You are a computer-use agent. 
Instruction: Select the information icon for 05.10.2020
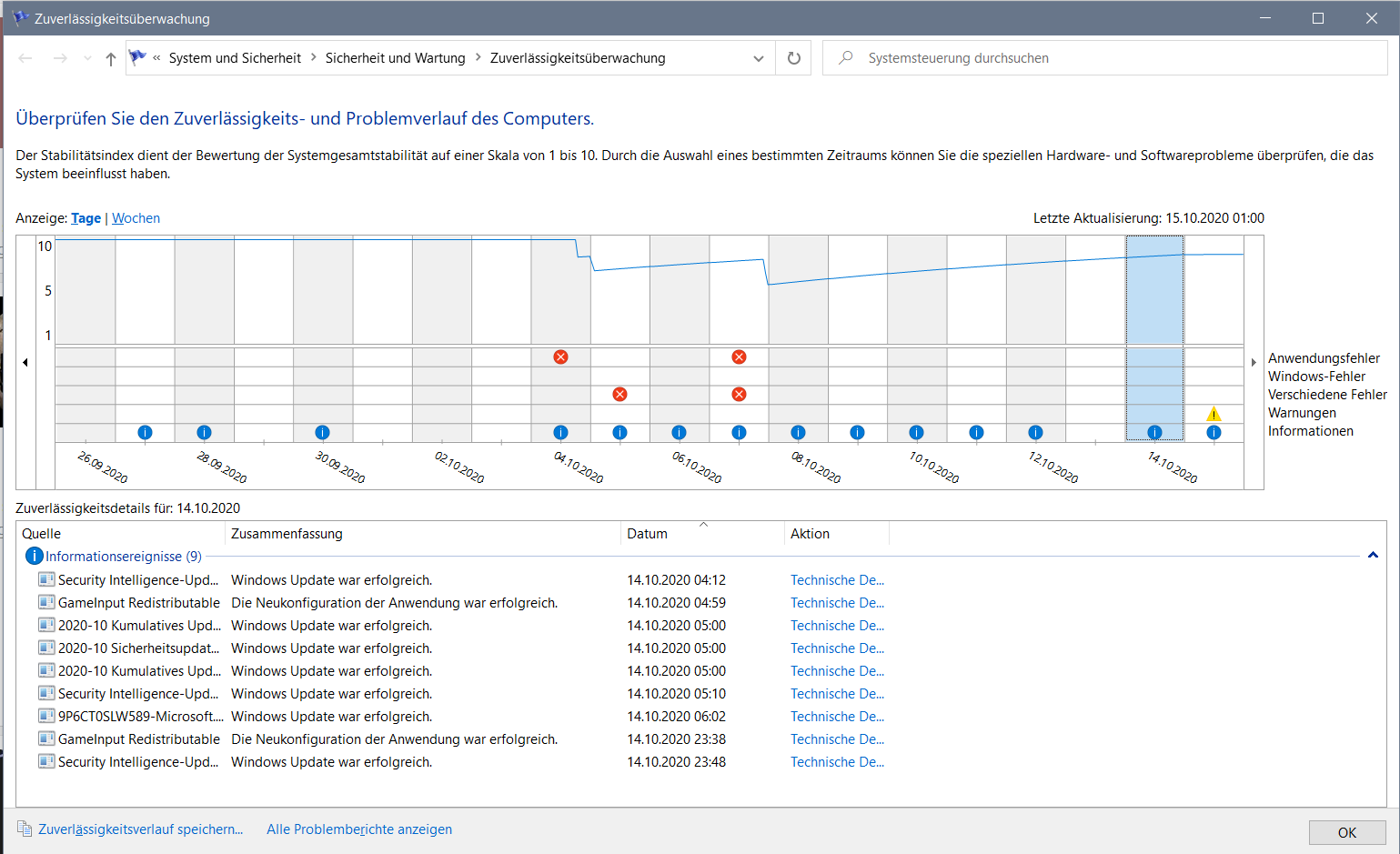pos(619,432)
